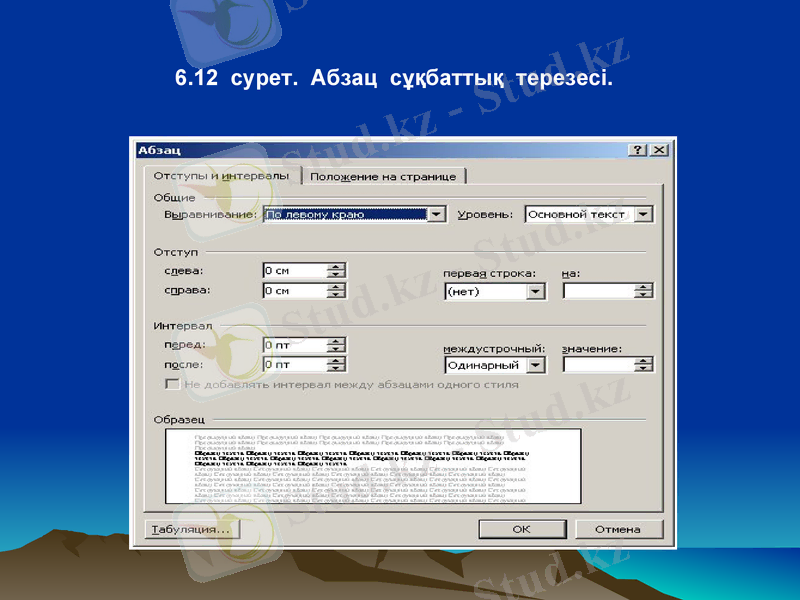Decrease the после spacing after value
This screenshot has height=600, width=800.
336,370
